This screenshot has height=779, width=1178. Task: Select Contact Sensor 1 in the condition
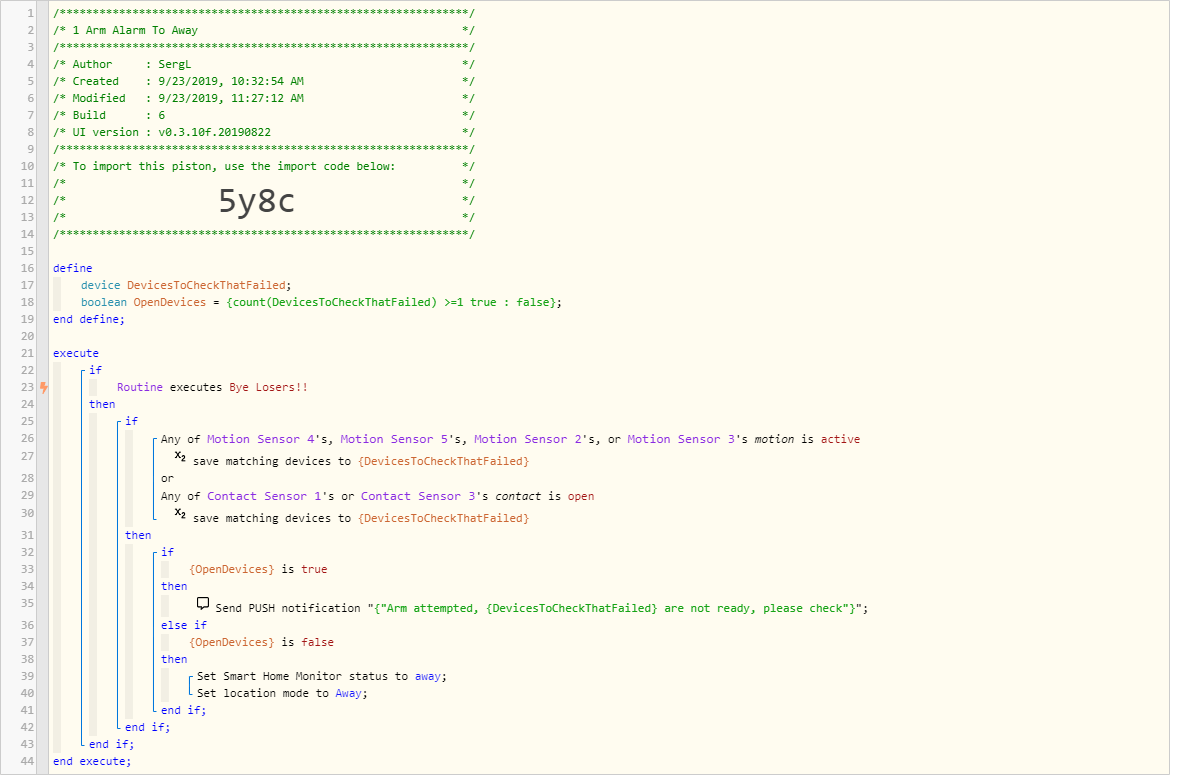point(264,497)
